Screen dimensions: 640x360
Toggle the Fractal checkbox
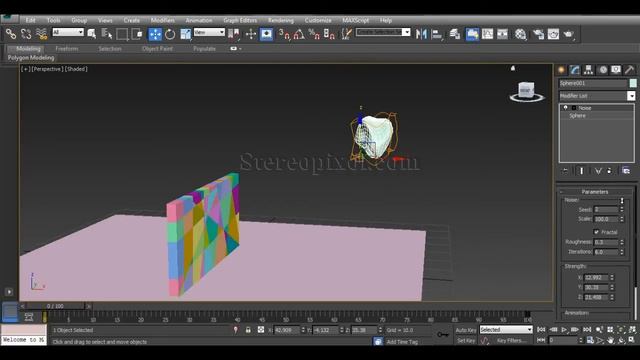click(596, 232)
